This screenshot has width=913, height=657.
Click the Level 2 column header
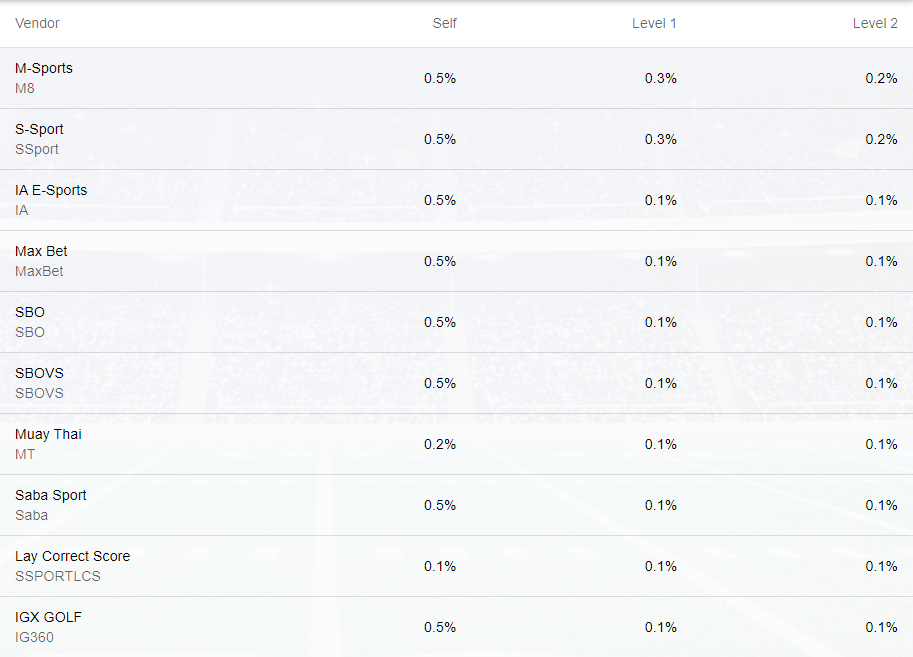pos(875,23)
